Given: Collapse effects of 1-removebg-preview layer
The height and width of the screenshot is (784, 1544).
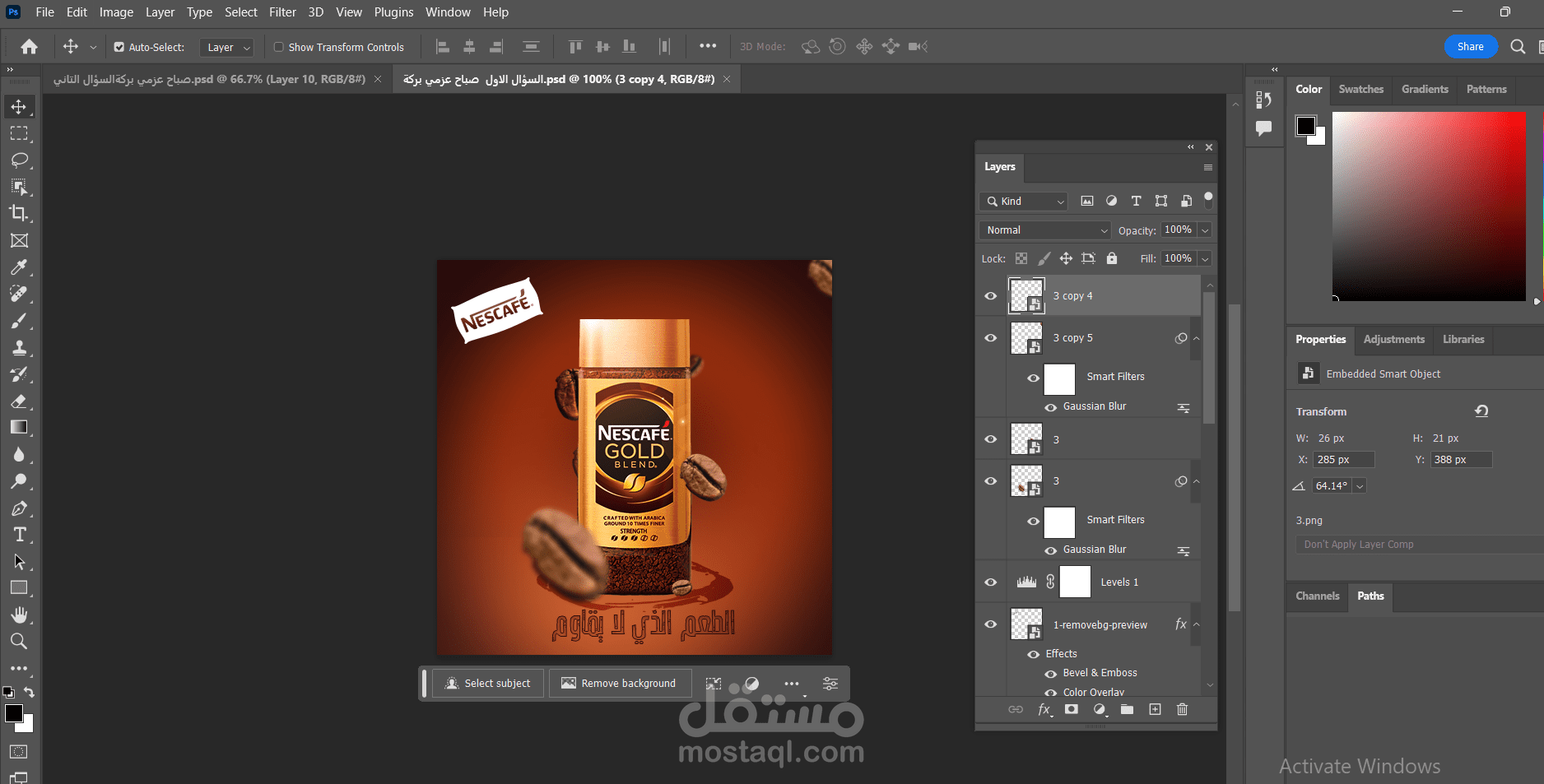Looking at the screenshot, I should (1197, 624).
